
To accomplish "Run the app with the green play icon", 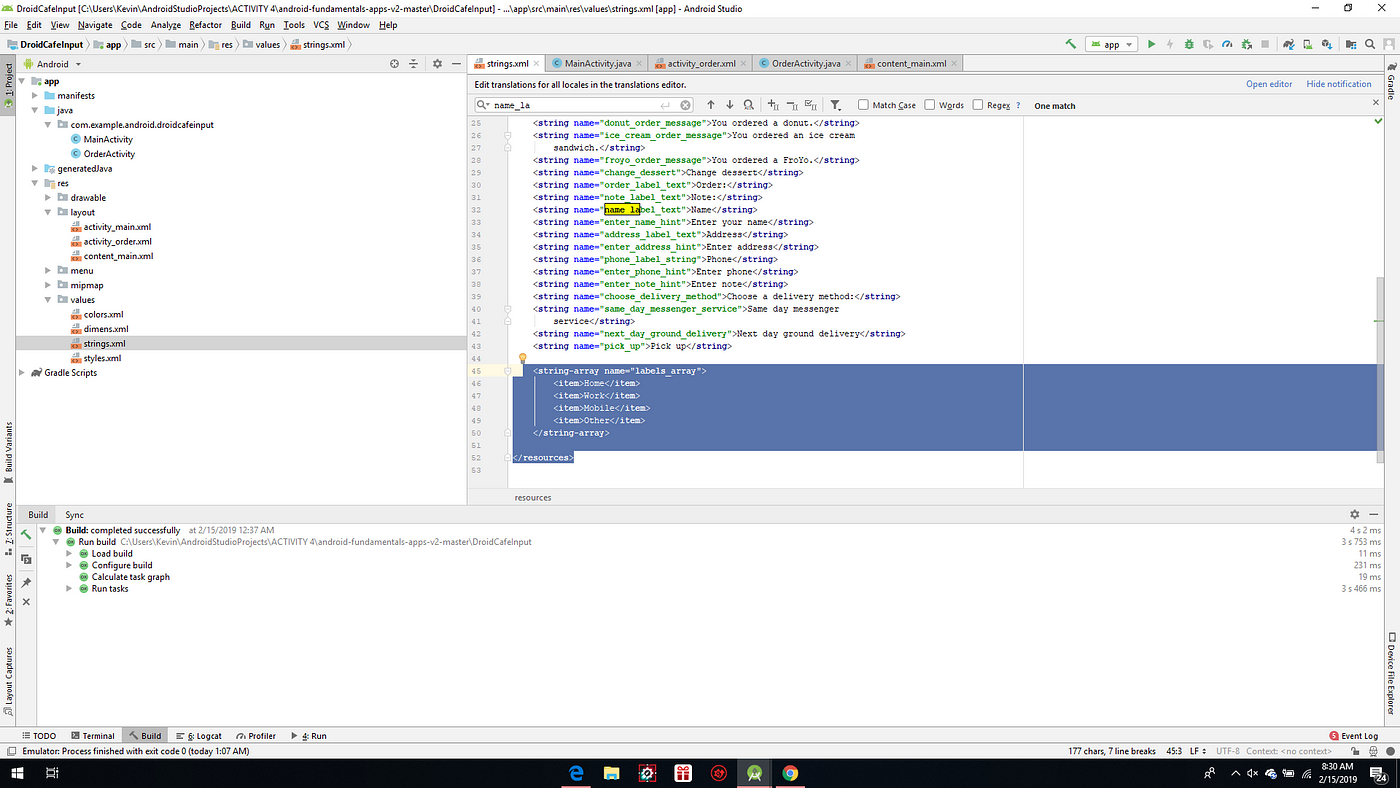I will (x=1152, y=44).
